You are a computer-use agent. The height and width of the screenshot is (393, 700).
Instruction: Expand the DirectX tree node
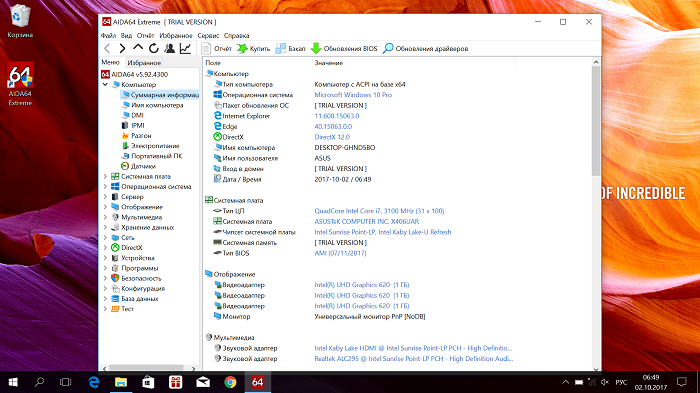tap(105, 248)
